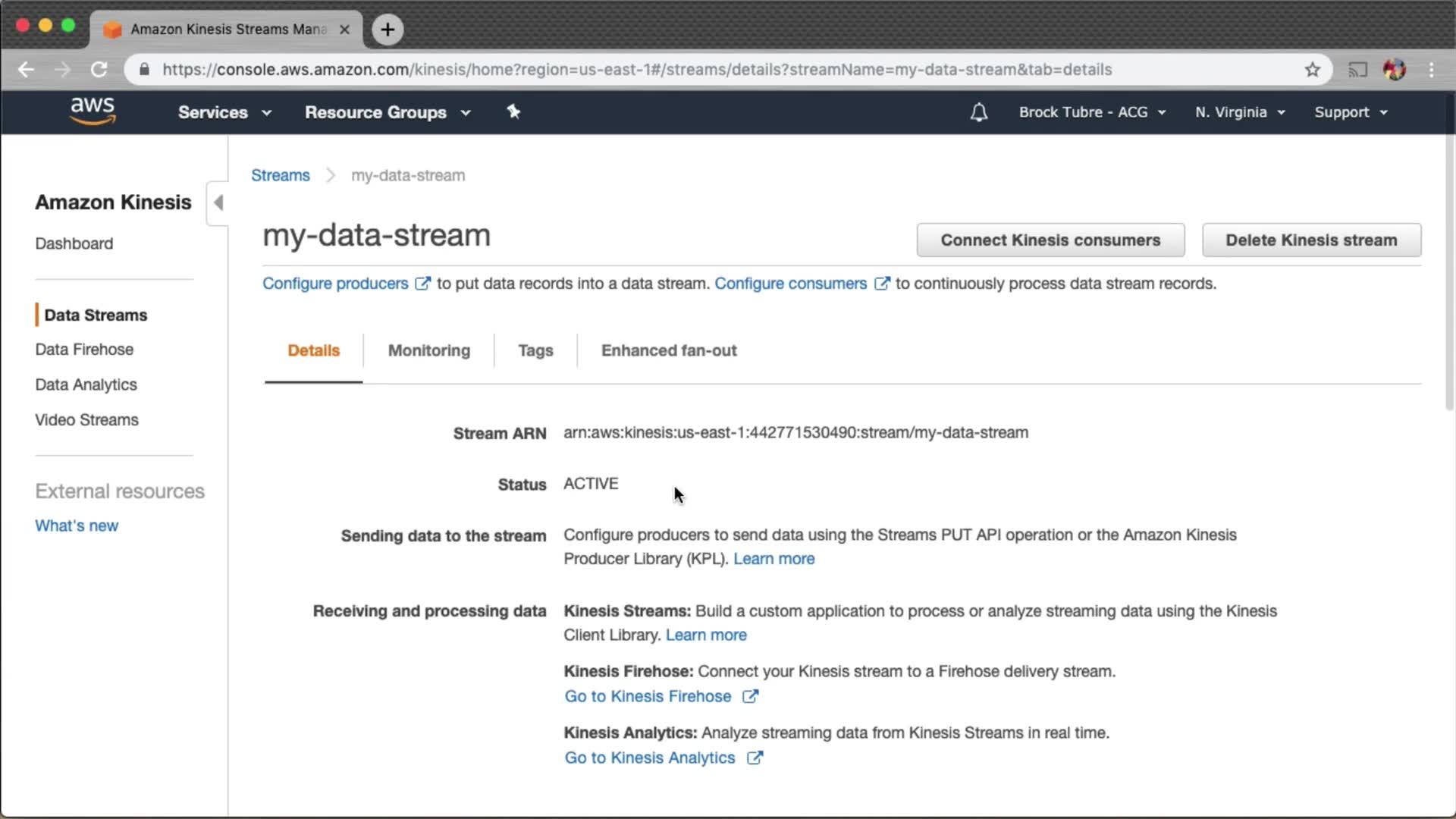Open the notifications bell icon

click(978, 112)
